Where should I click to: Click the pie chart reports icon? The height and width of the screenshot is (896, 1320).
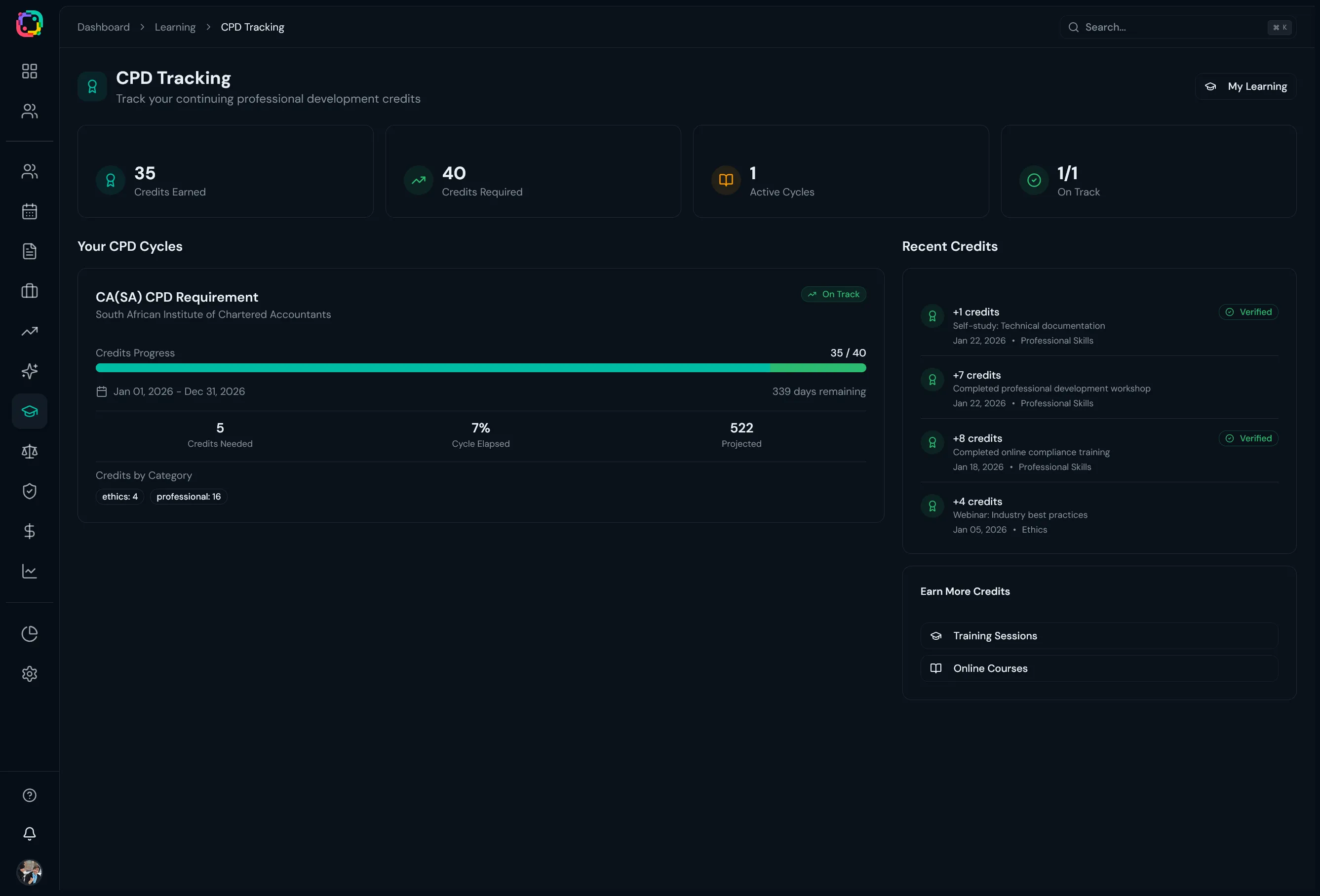(x=30, y=633)
